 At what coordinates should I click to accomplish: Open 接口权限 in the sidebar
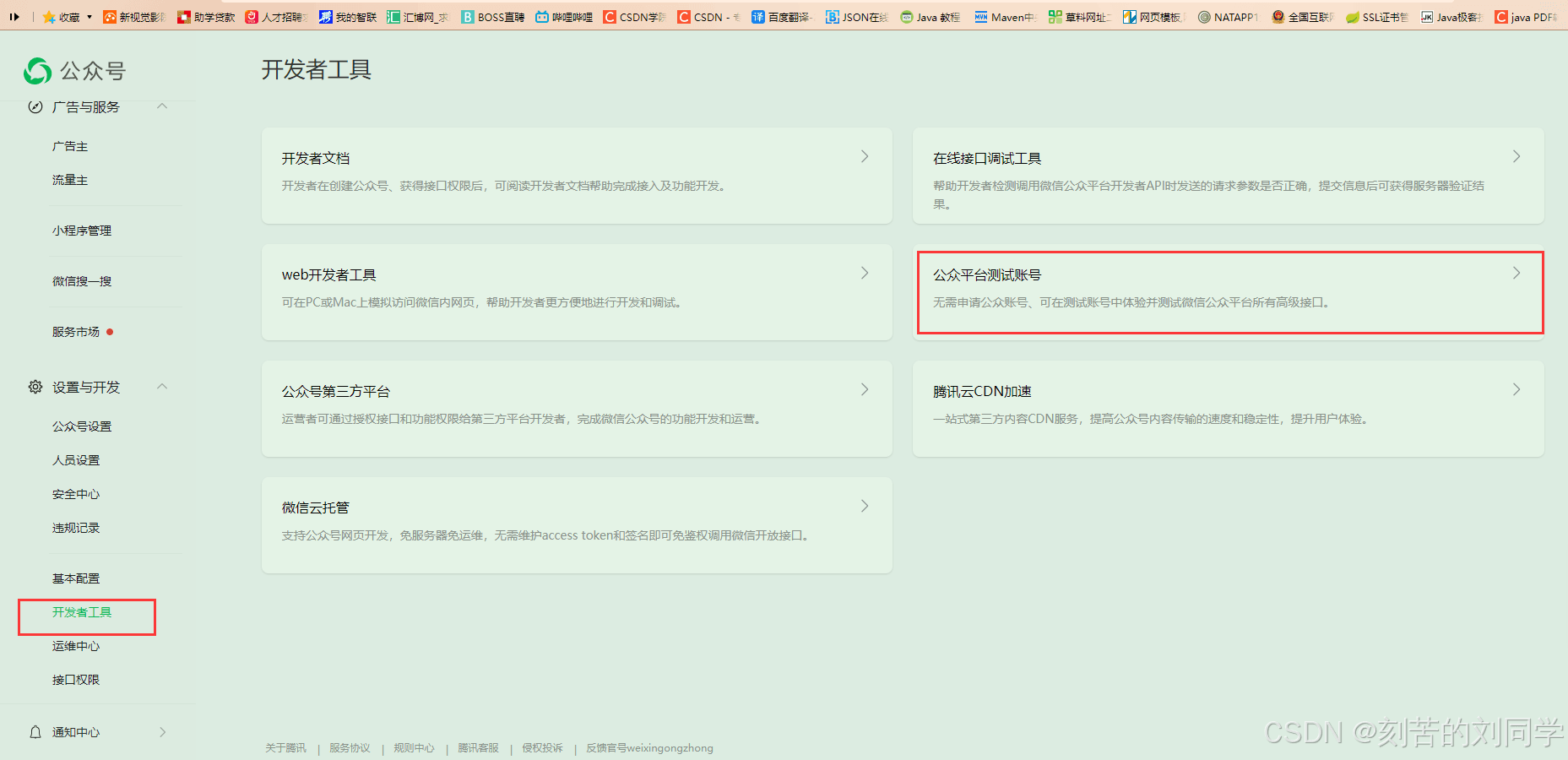pyautogui.click(x=76, y=680)
